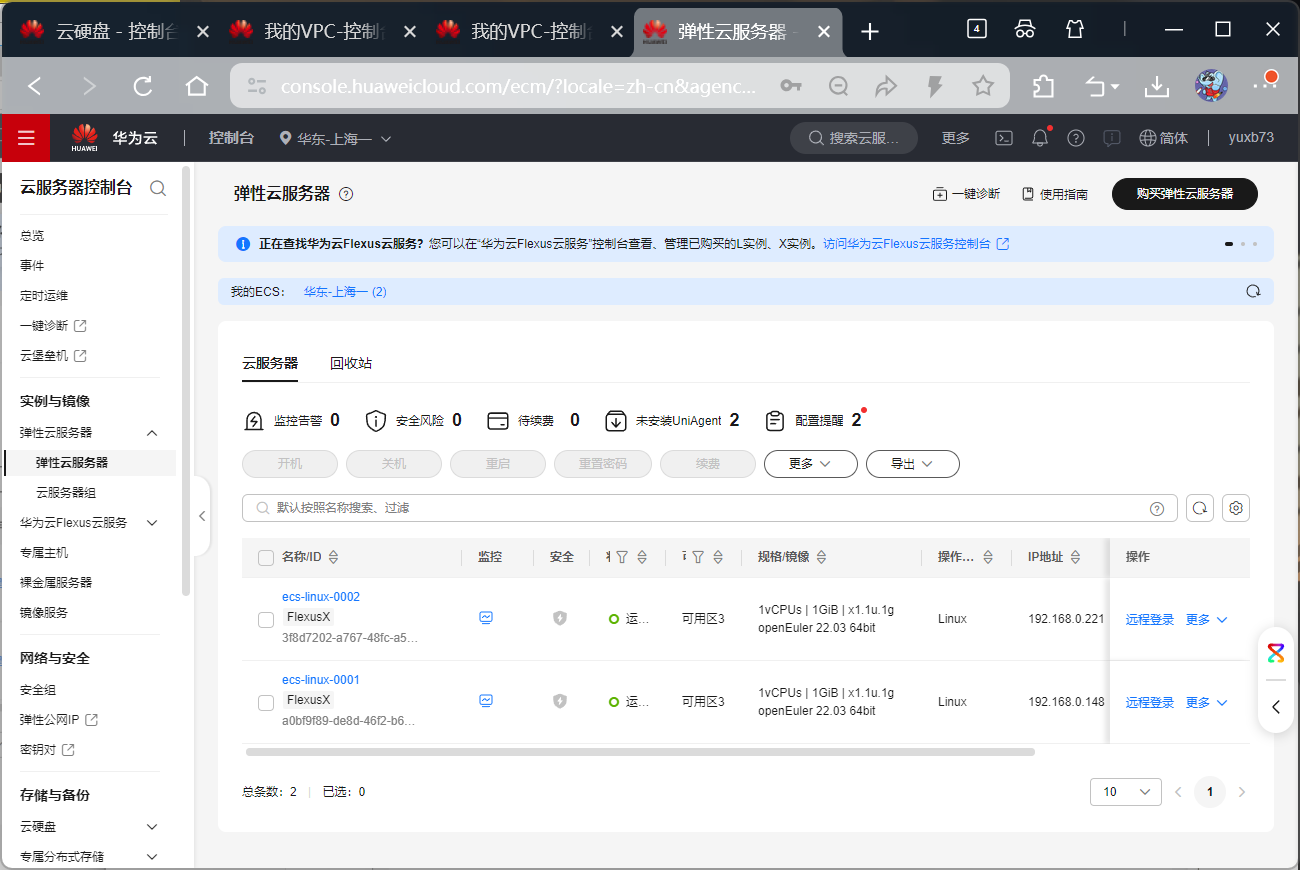Open monitoring chart for ecs-linux-0002
Image resolution: width=1300 pixels, height=870 pixels.
486,618
